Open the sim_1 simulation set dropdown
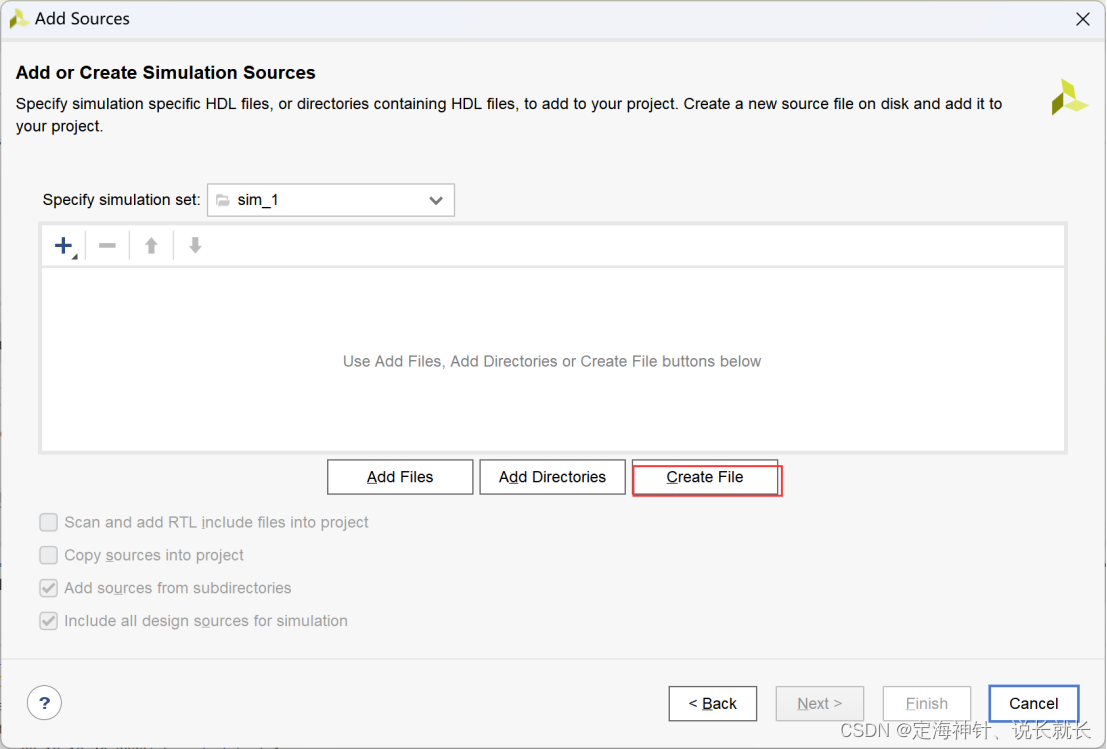 [x=330, y=200]
